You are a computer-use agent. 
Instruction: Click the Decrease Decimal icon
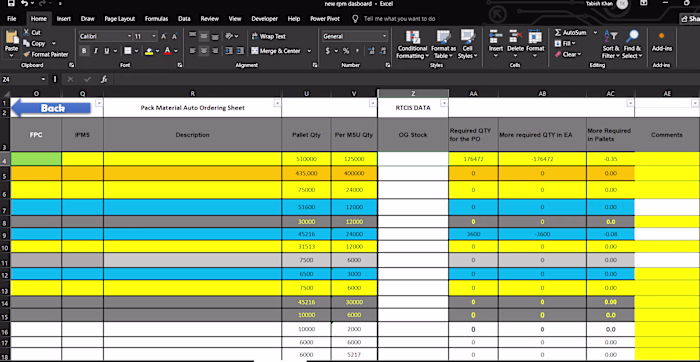click(x=383, y=51)
